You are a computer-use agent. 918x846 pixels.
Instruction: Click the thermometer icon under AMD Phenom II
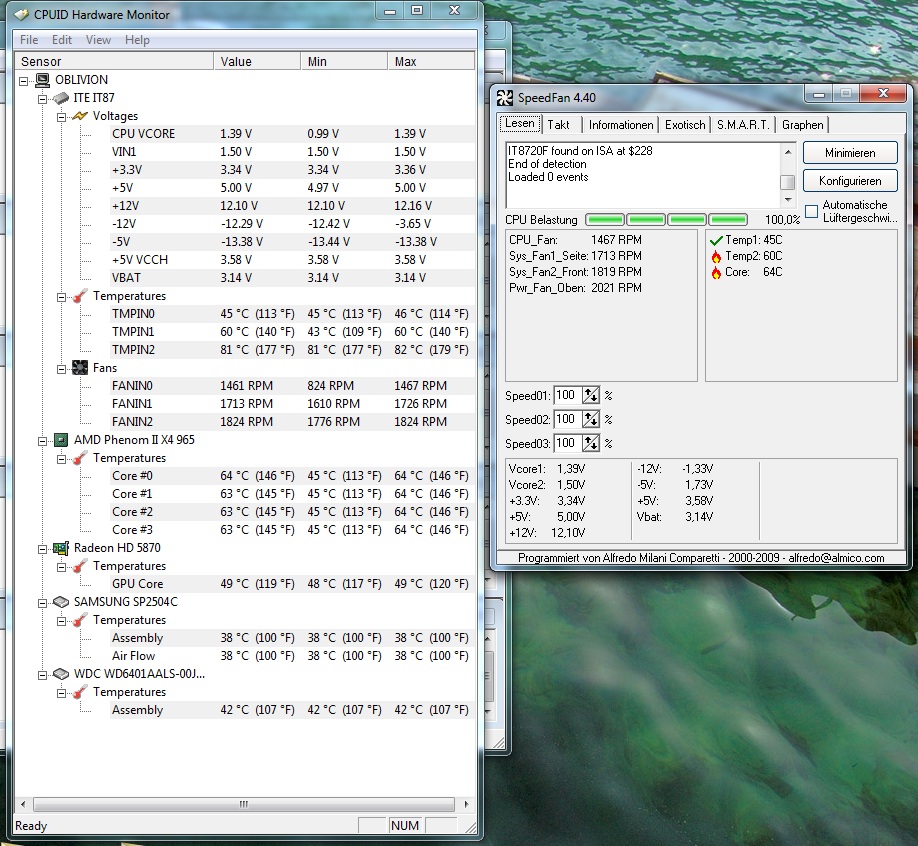tap(80, 458)
